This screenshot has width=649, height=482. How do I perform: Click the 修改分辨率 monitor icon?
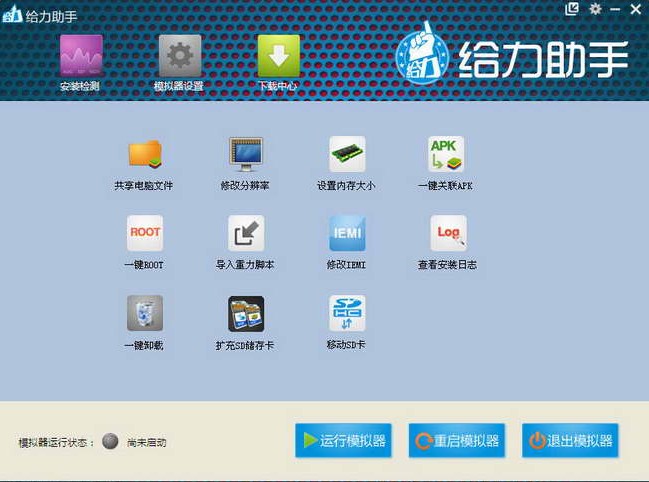click(245, 154)
